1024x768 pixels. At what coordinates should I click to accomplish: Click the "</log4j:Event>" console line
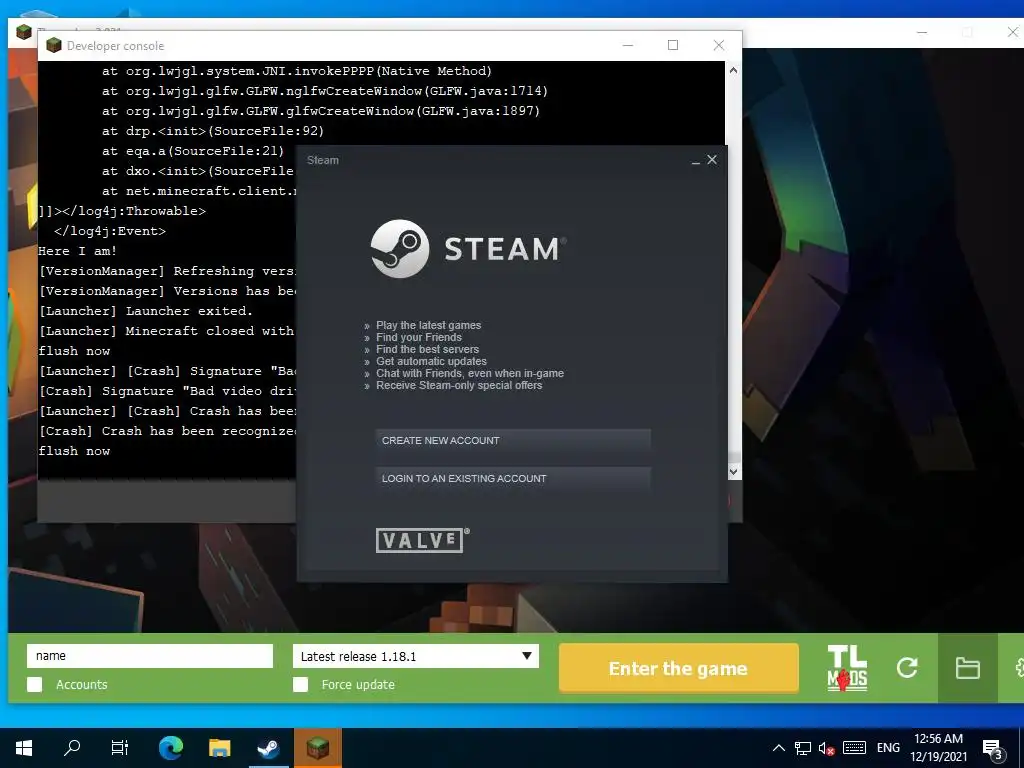tap(110, 231)
